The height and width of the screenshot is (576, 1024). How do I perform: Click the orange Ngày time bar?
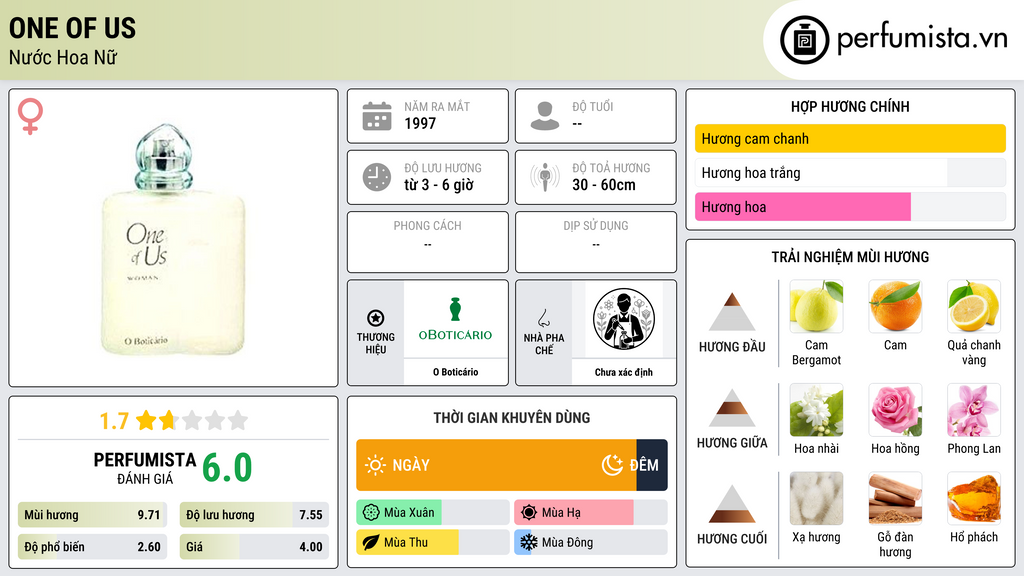coord(496,465)
